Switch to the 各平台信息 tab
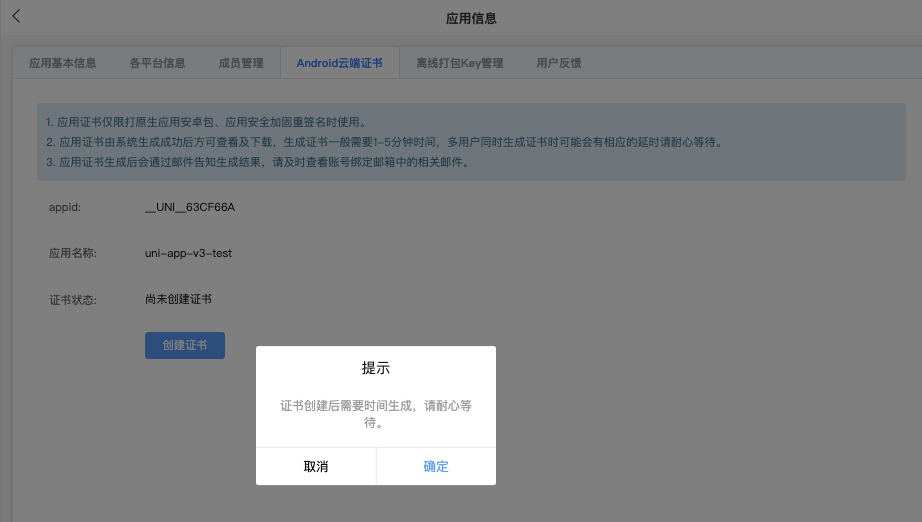 point(157,63)
